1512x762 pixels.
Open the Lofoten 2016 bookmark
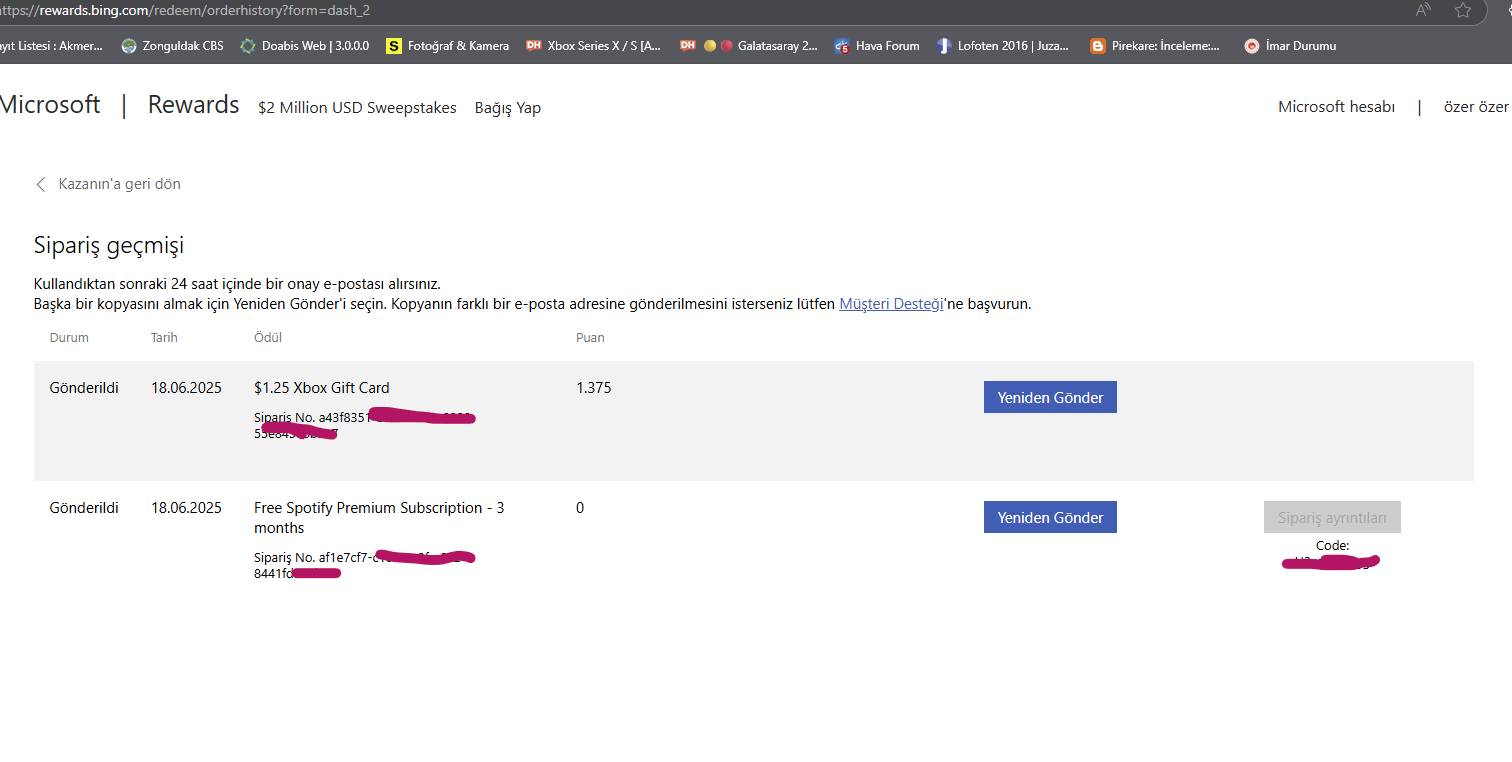(x=1002, y=46)
